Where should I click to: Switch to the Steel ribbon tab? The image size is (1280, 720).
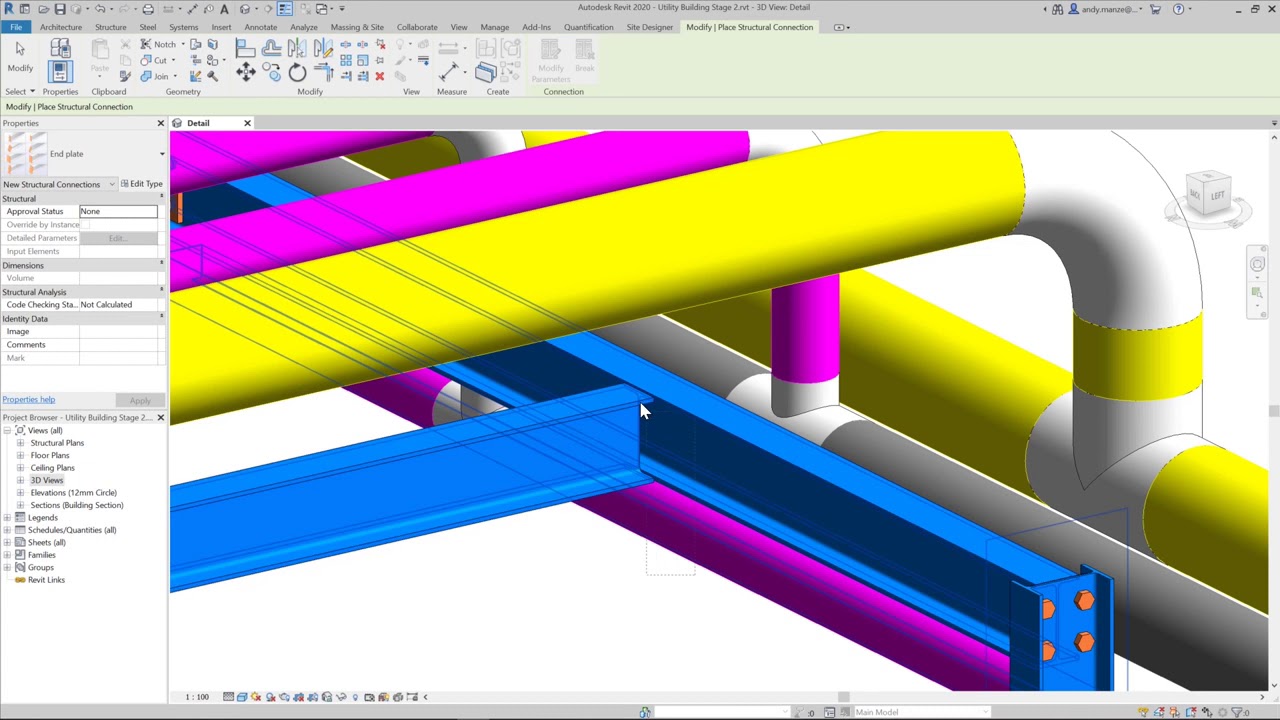pyautogui.click(x=148, y=27)
